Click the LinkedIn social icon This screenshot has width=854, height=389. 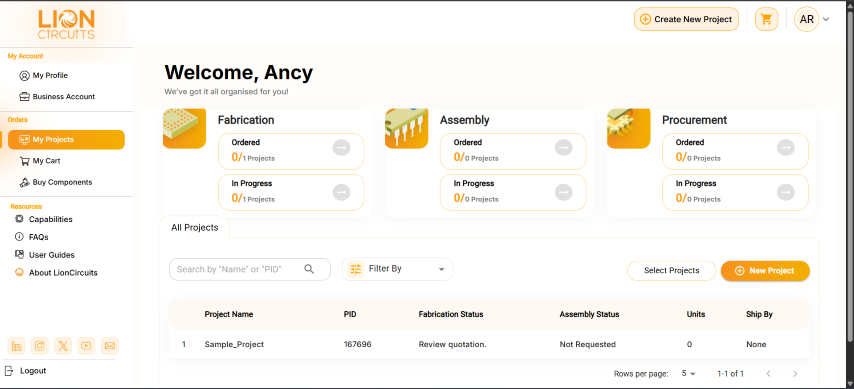tap(16, 346)
